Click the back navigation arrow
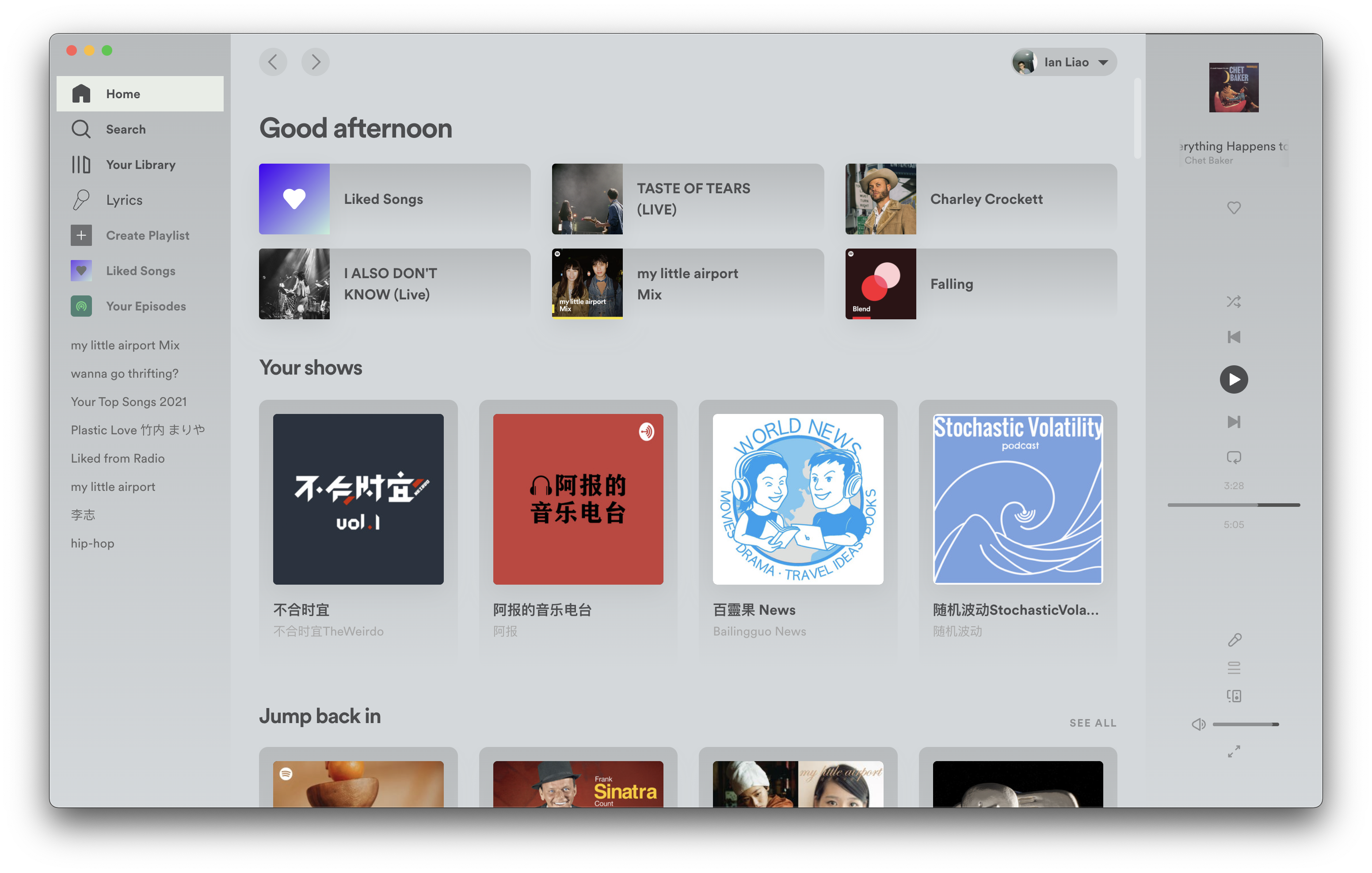Viewport: 1372px width, 873px height. coord(273,61)
